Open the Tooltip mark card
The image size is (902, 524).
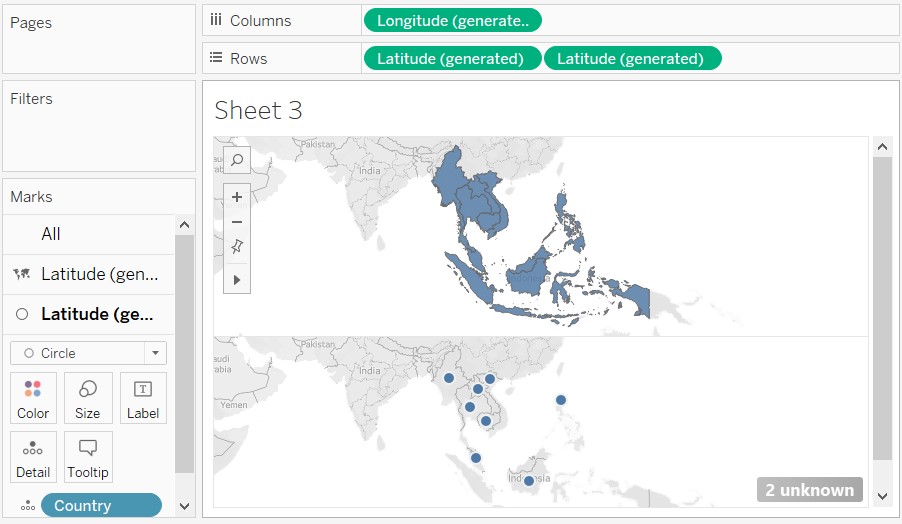coord(87,457)
